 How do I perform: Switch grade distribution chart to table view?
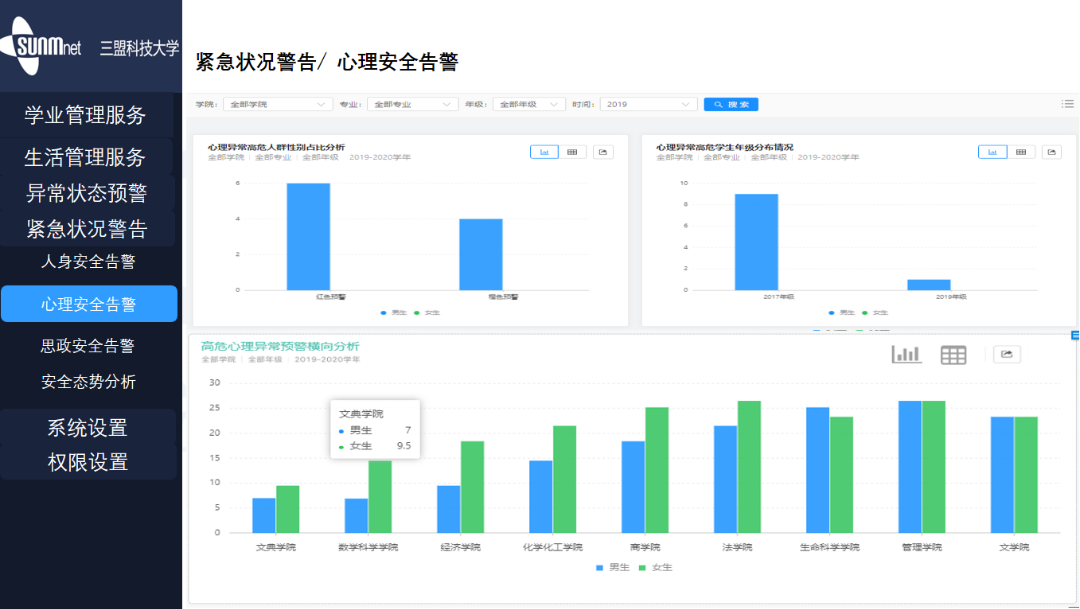(x=1021, y=152)
